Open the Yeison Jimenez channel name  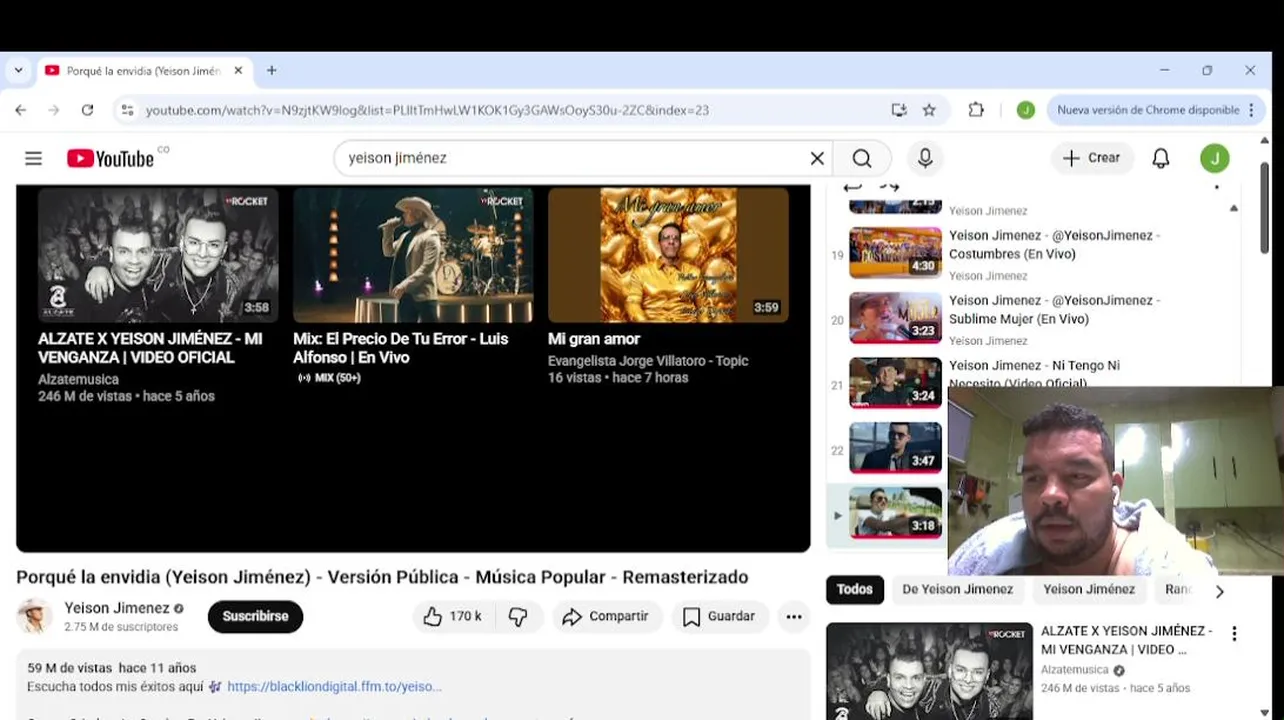117,608
